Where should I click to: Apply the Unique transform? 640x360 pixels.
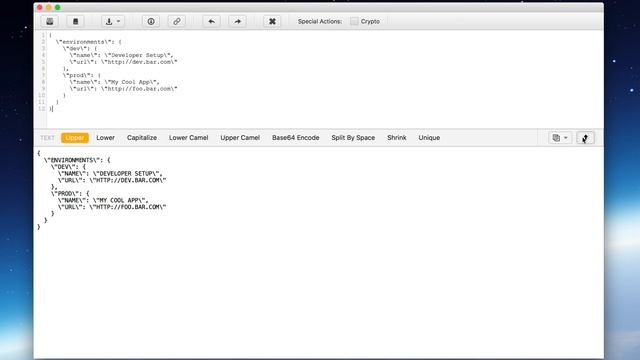(429, 138)
